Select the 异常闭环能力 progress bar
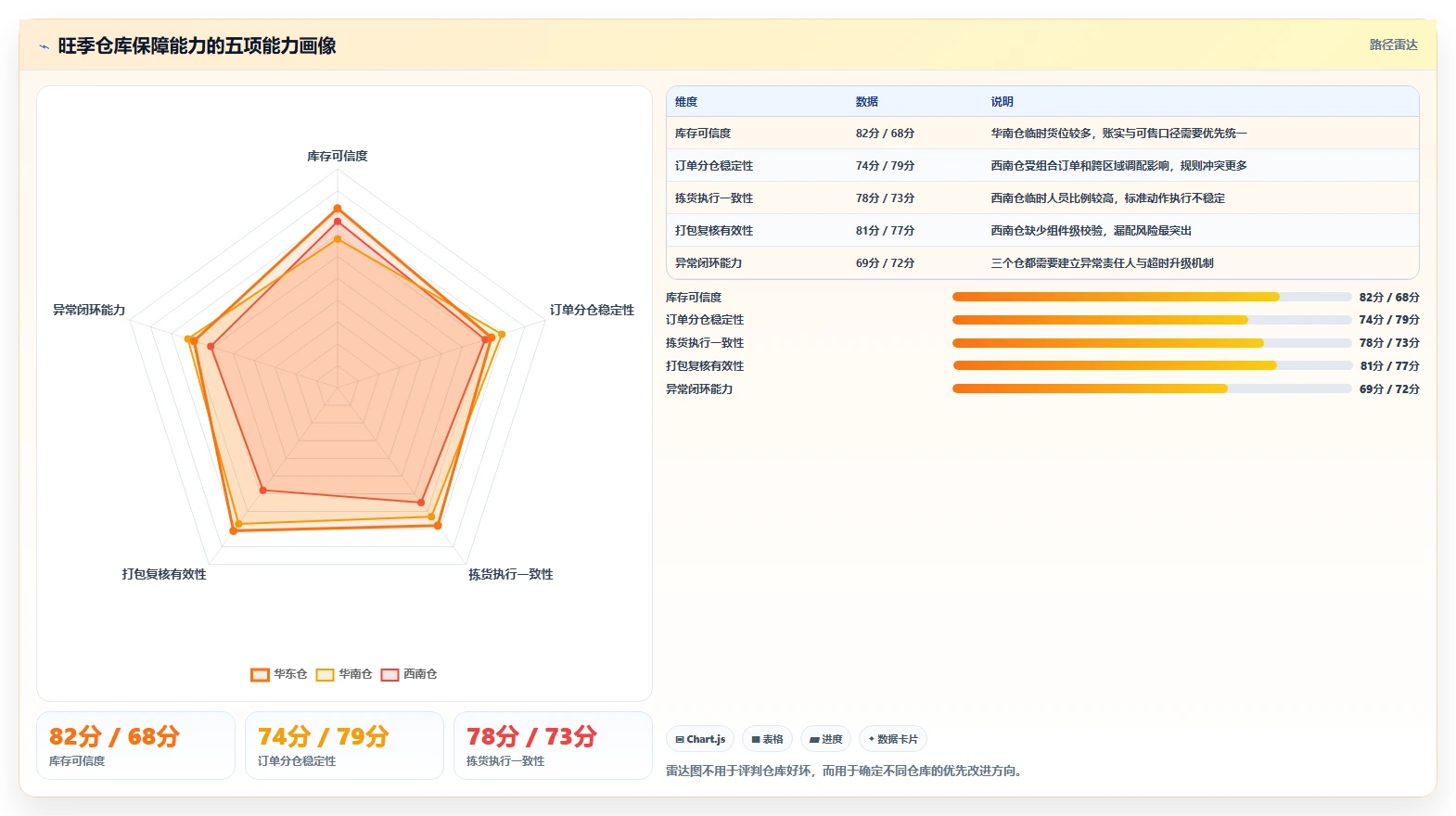The height and width of the screenshot is (816, 1456). 1152,389
